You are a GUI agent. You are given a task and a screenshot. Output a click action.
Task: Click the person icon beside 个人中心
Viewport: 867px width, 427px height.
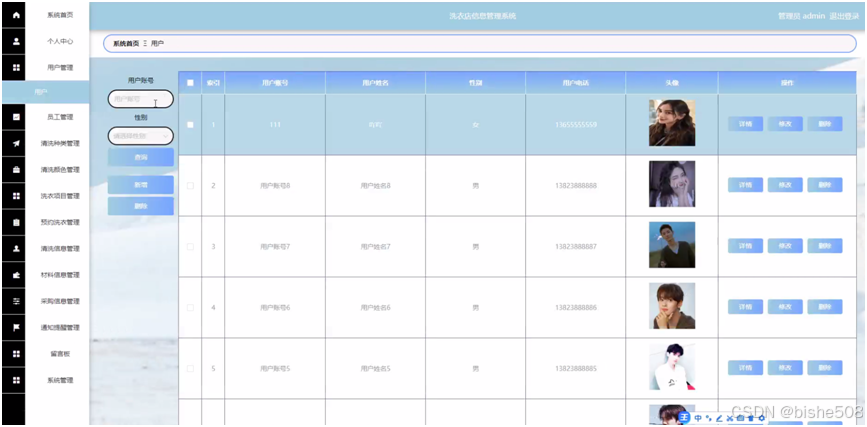tap(16, 41)
